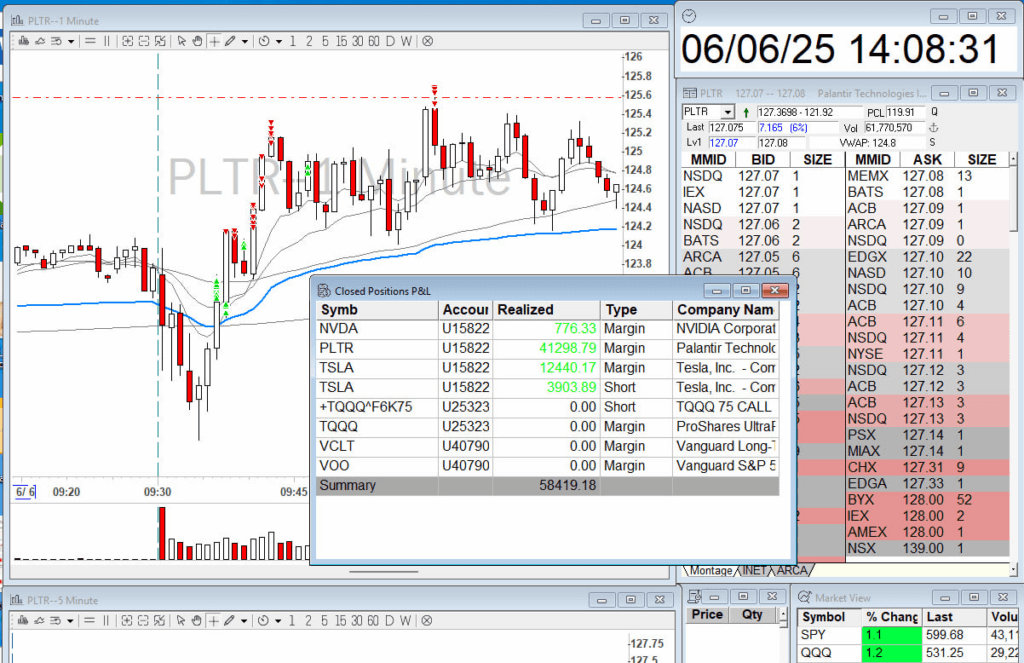The height and width of the screenshot is (663, 1024).
Task: Click the green SPY percent change cell
Action: pyautogui.click(x=890, y=635)
